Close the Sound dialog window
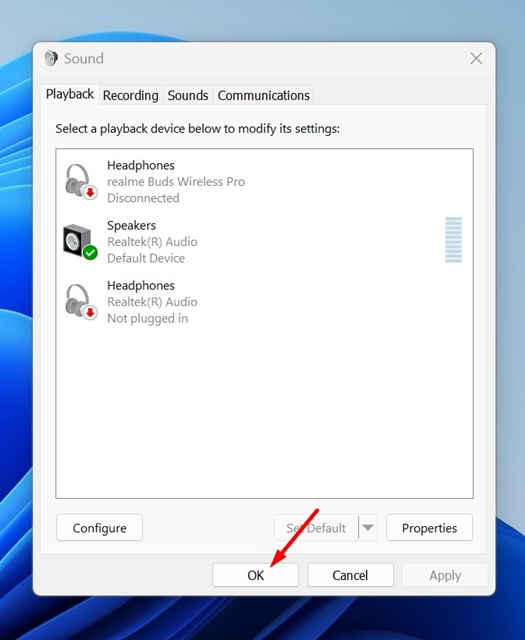Viewport: 525px width, 640px height. coord(476,58)
